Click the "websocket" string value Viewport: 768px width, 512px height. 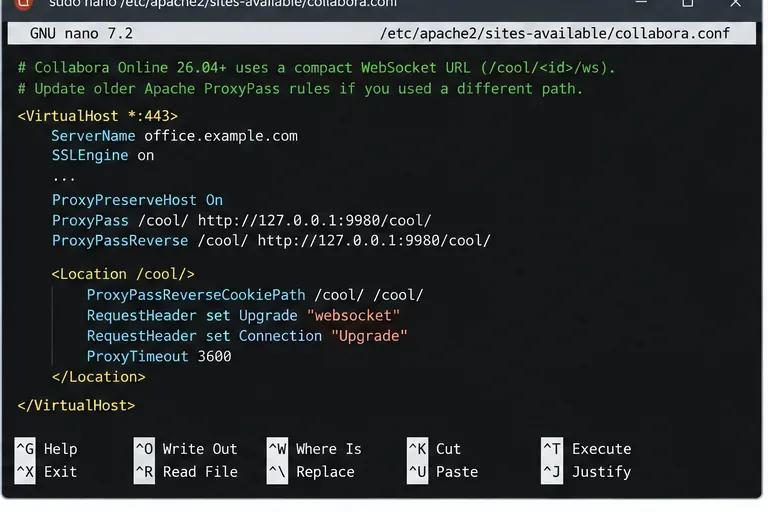353,316
